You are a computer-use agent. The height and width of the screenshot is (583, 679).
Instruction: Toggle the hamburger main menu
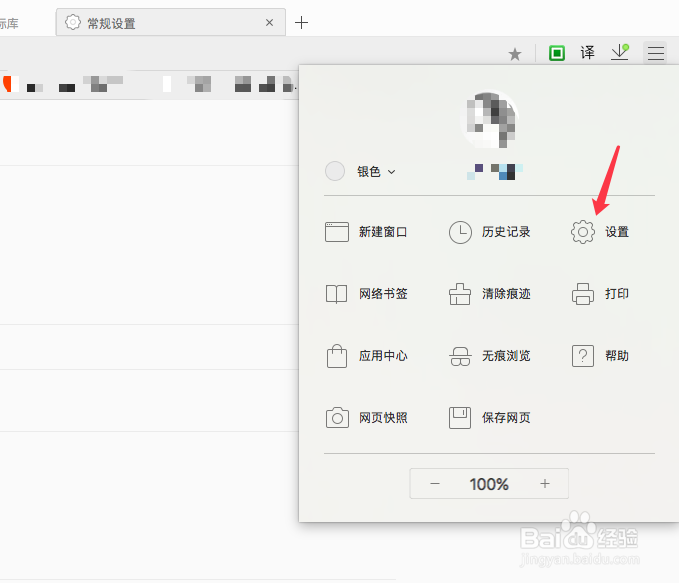tap(655, 53)
